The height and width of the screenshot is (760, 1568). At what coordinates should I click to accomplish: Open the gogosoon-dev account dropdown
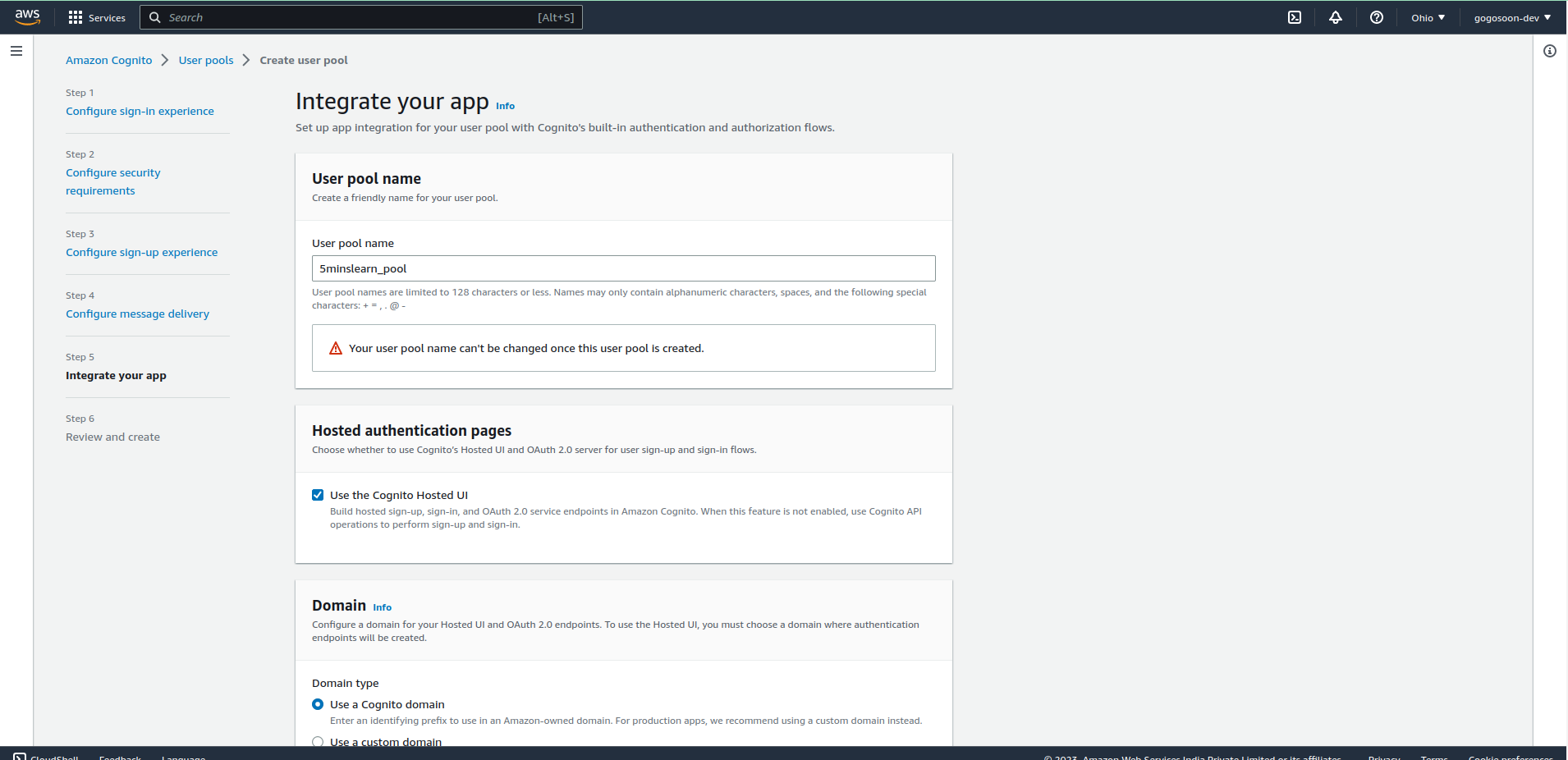tap(1512, 17)
